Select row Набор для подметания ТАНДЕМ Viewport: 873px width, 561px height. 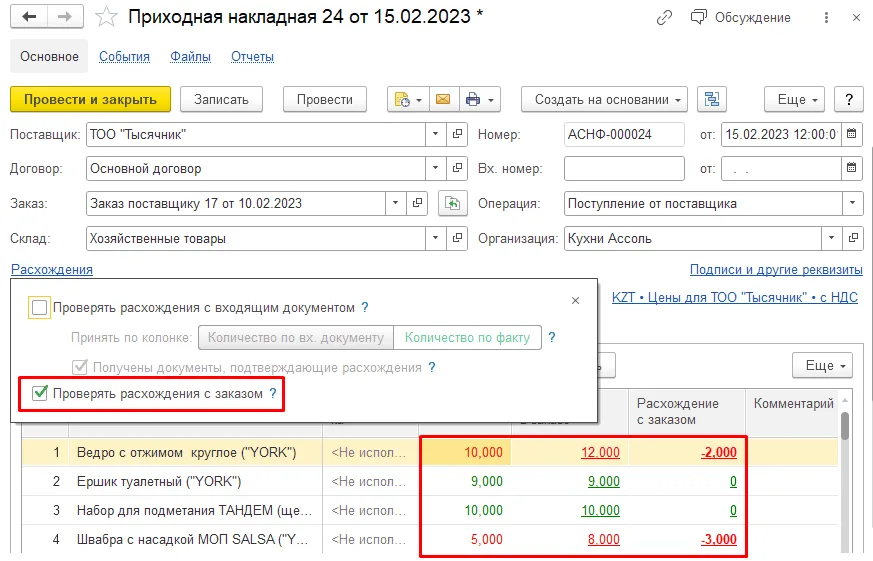[430, 510]
